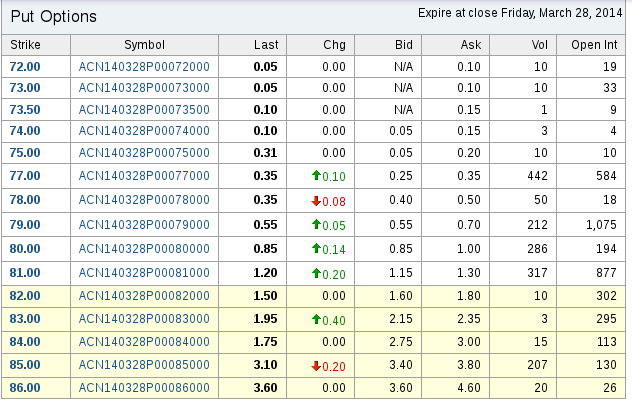
Task: Click symbol ACN140328P00072000
Action: tap(144, 66)
